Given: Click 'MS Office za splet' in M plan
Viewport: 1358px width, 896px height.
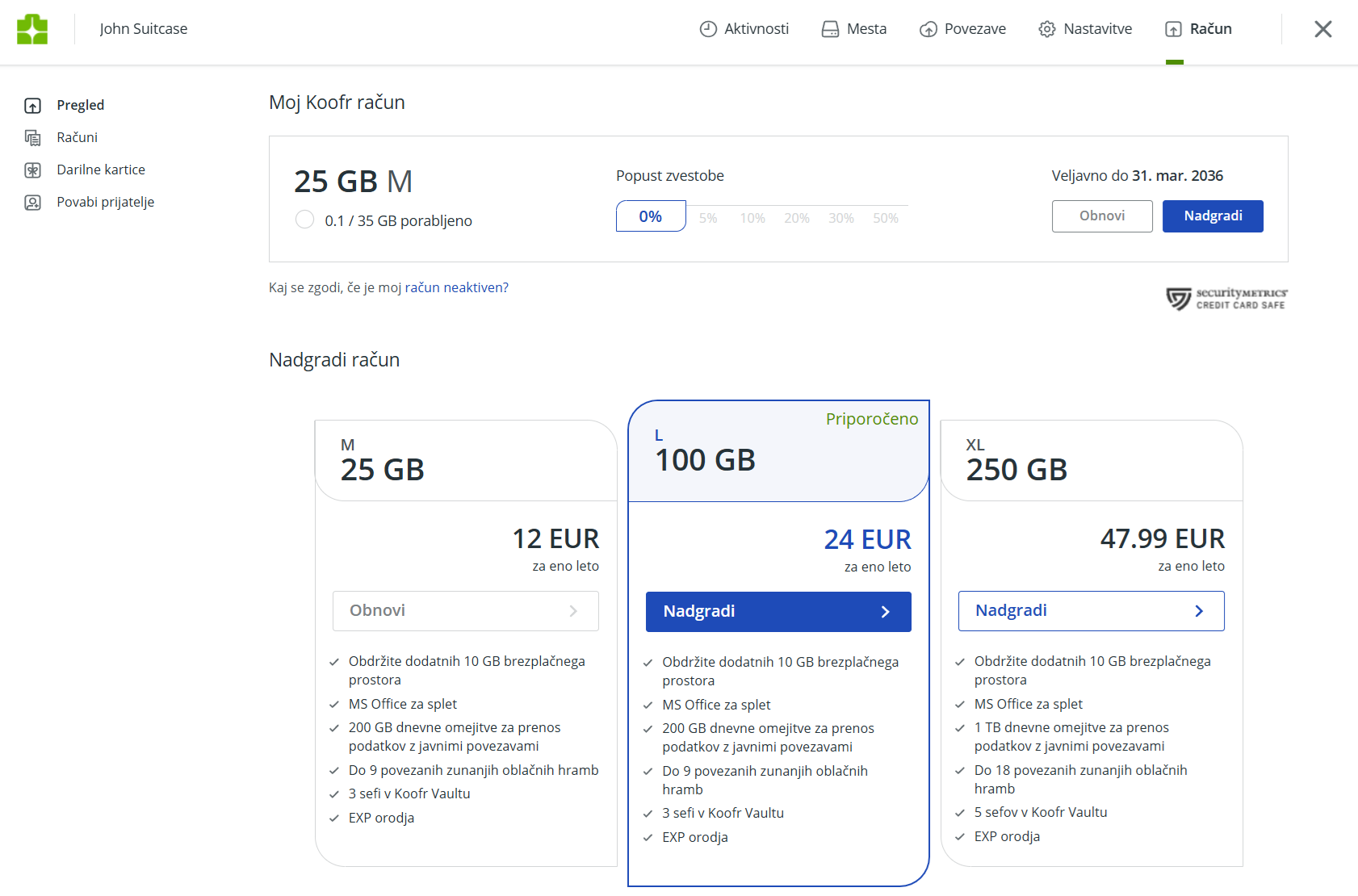Looking at the screenshot, I should coord(403,704).
